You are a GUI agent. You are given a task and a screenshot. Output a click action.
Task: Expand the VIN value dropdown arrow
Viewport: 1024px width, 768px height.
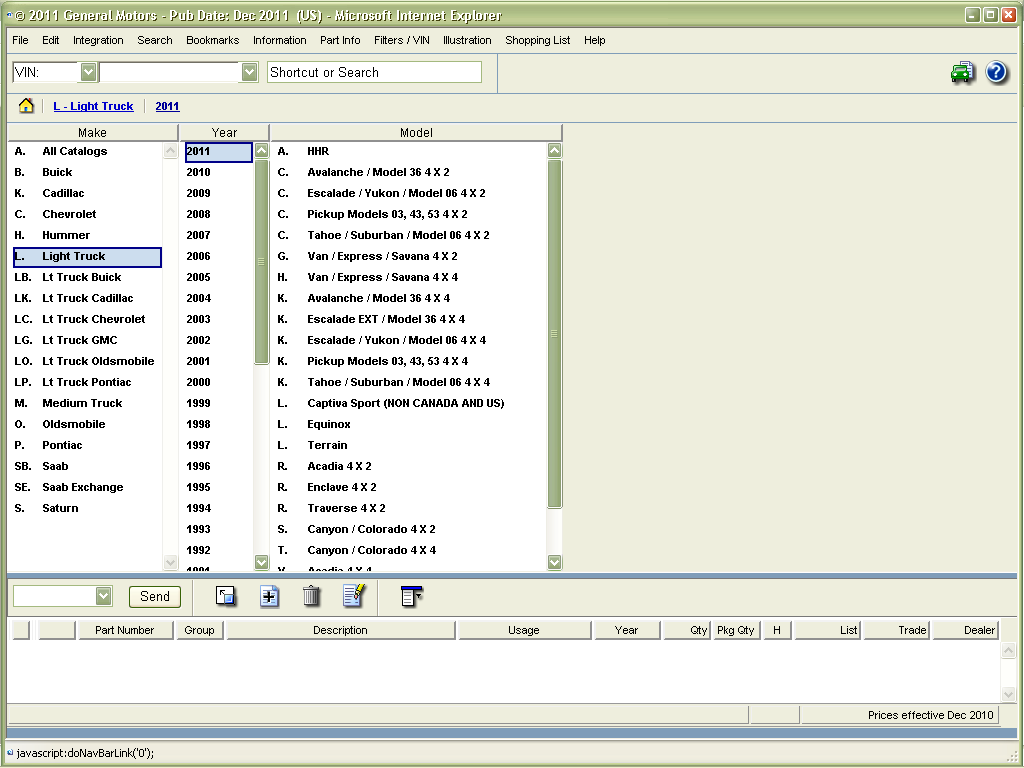249,72
